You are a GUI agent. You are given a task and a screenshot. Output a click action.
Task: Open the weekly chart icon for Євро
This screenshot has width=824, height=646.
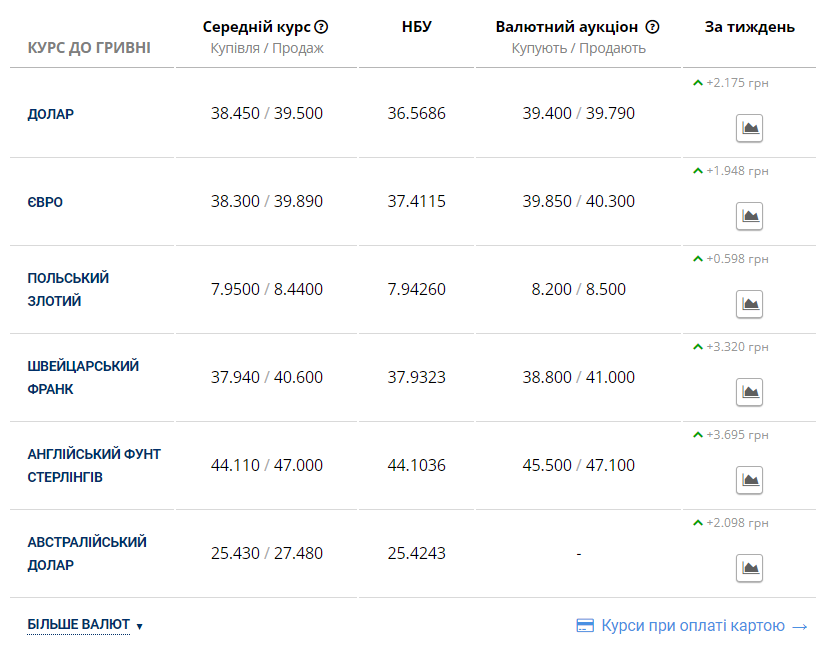[749, 215]
